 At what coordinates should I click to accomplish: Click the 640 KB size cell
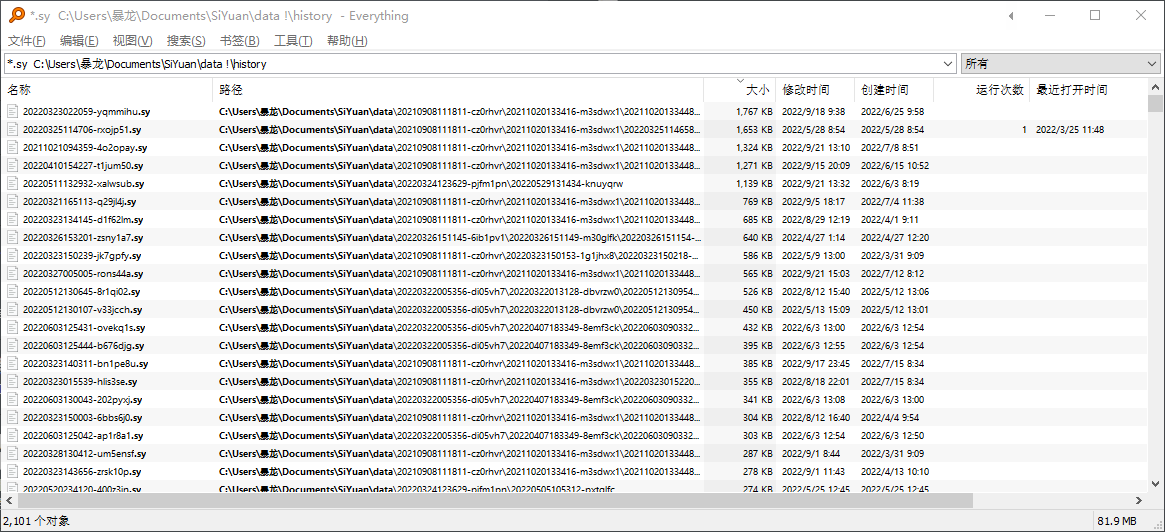(758, 238)
